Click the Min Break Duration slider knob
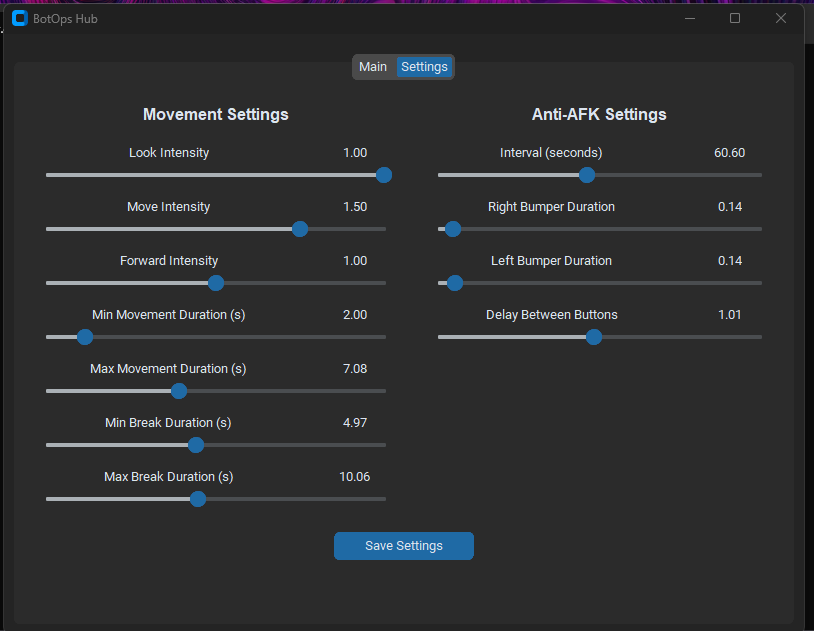 [x=196, y=445]
